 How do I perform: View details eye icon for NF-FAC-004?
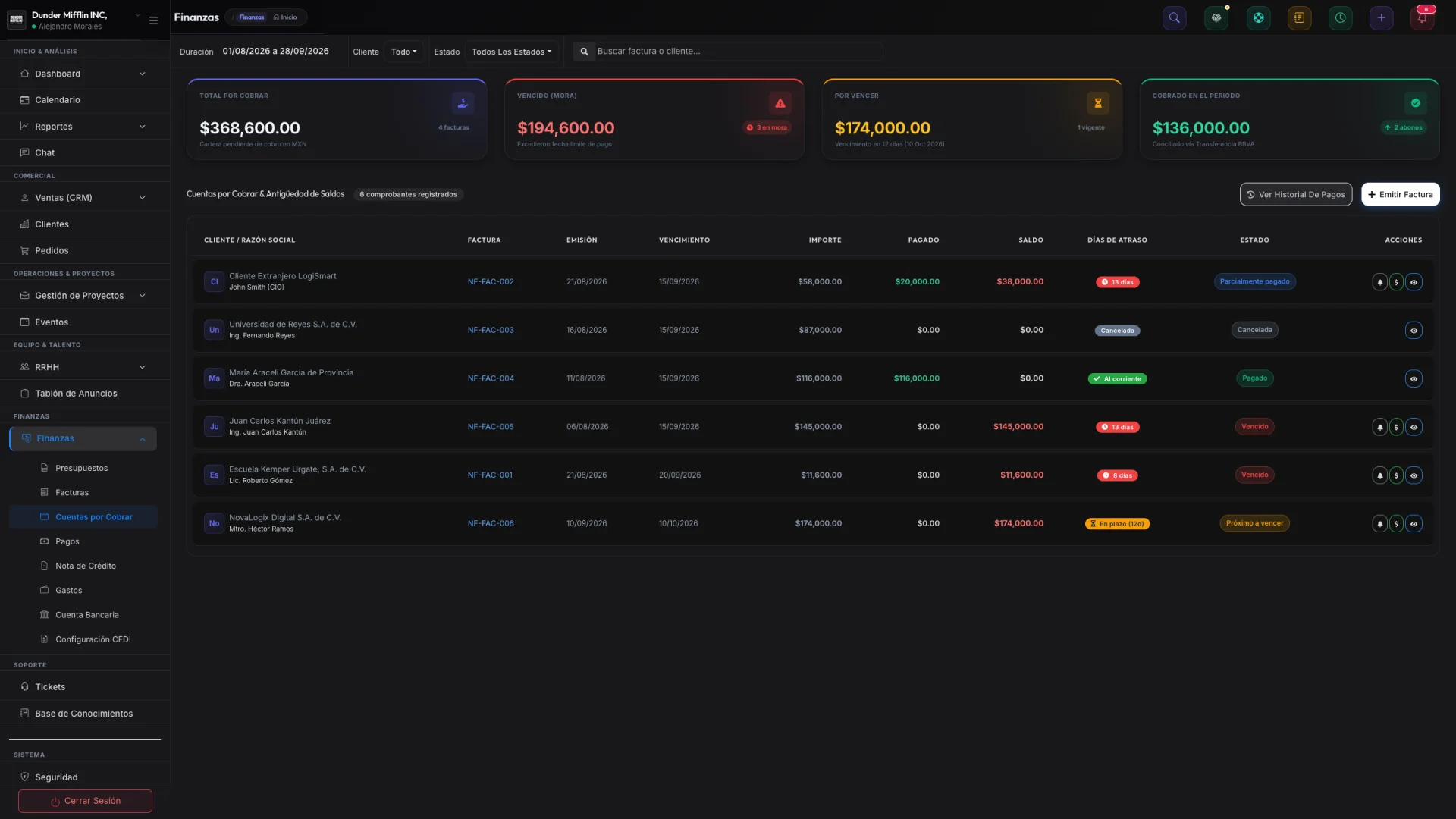[1414, 379]
